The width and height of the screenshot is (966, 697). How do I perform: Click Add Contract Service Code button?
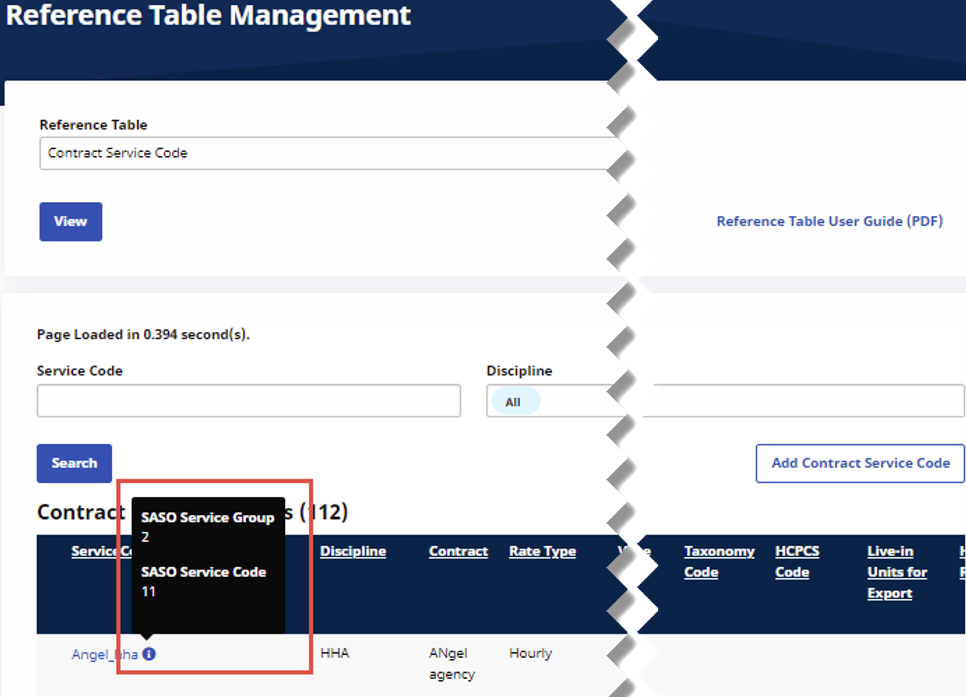coord(860,463)
